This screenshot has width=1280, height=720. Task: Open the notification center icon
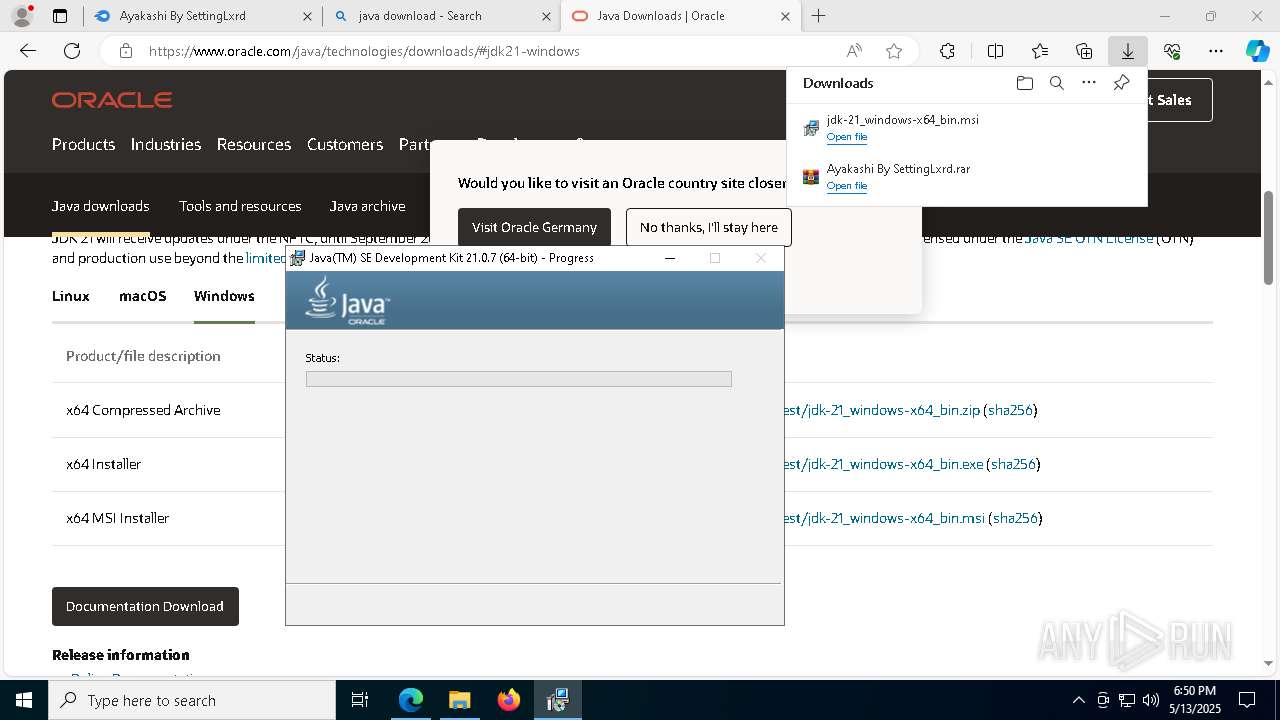point(1247,700)
